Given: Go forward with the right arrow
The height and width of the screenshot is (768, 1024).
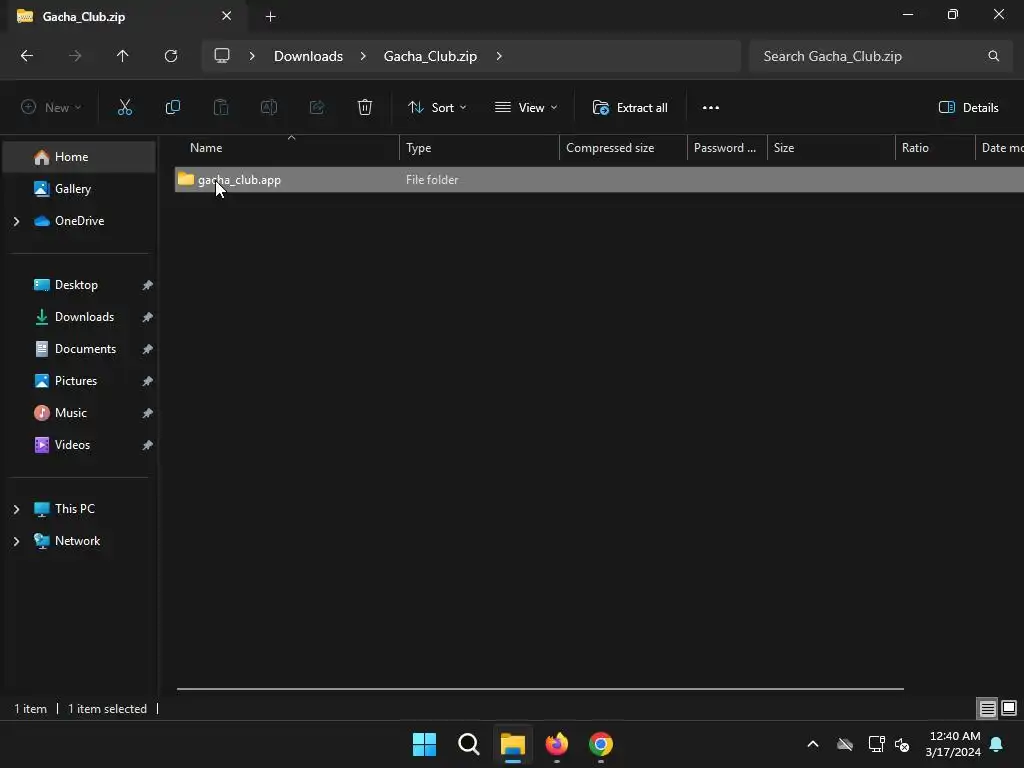Looking at the screenshot, I should click(75, 56).
